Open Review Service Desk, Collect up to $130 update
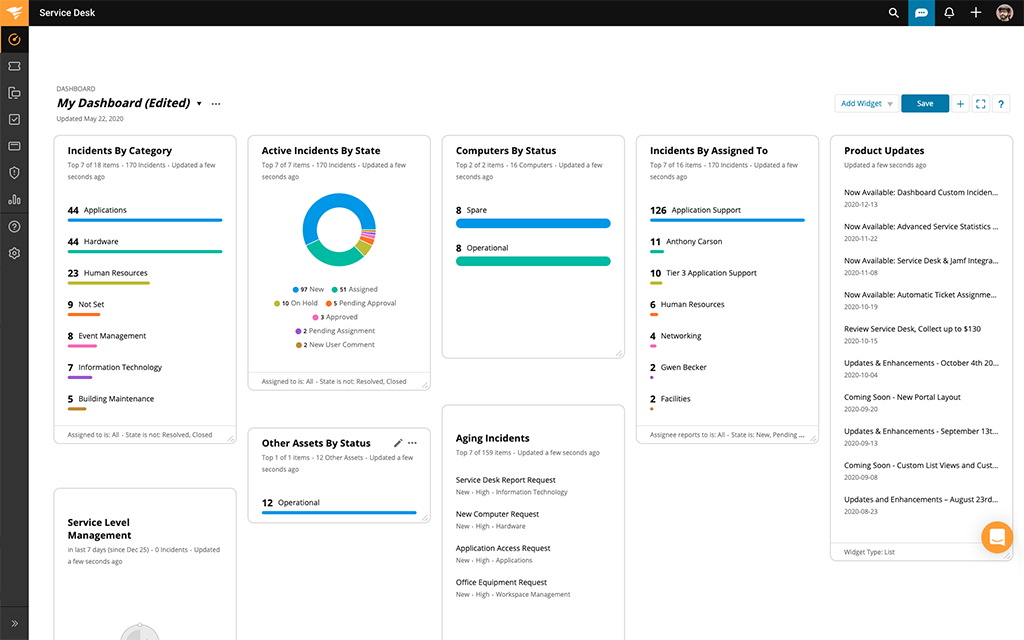 pos(912,329)
